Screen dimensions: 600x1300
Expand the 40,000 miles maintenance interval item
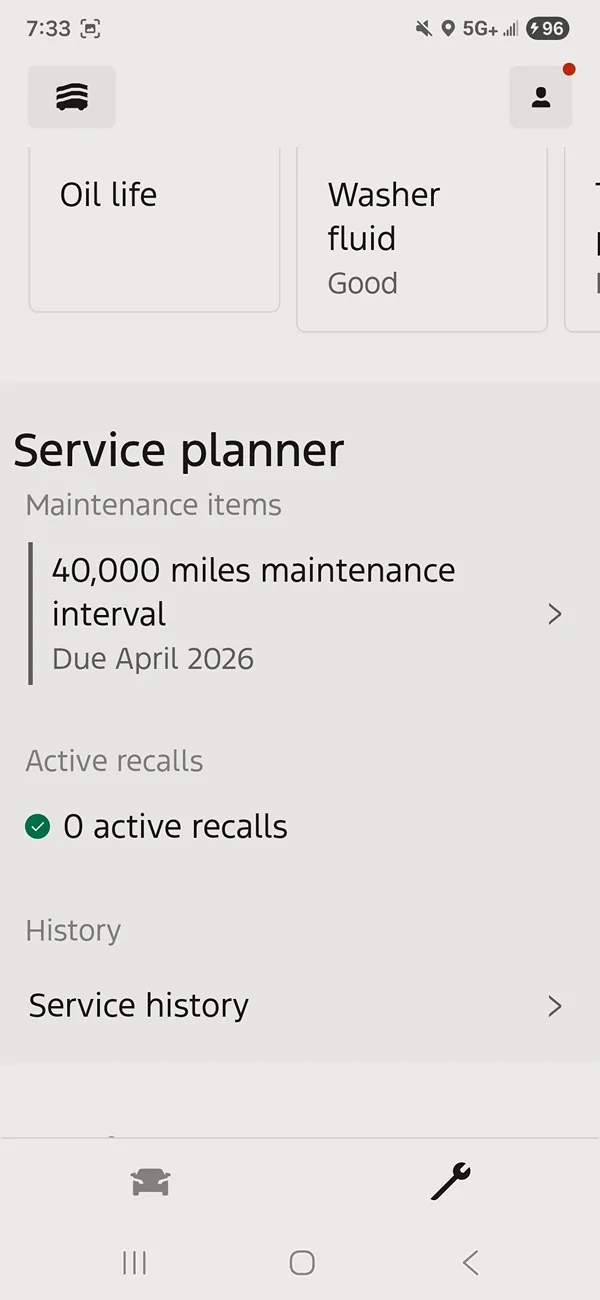coord(555,614)
